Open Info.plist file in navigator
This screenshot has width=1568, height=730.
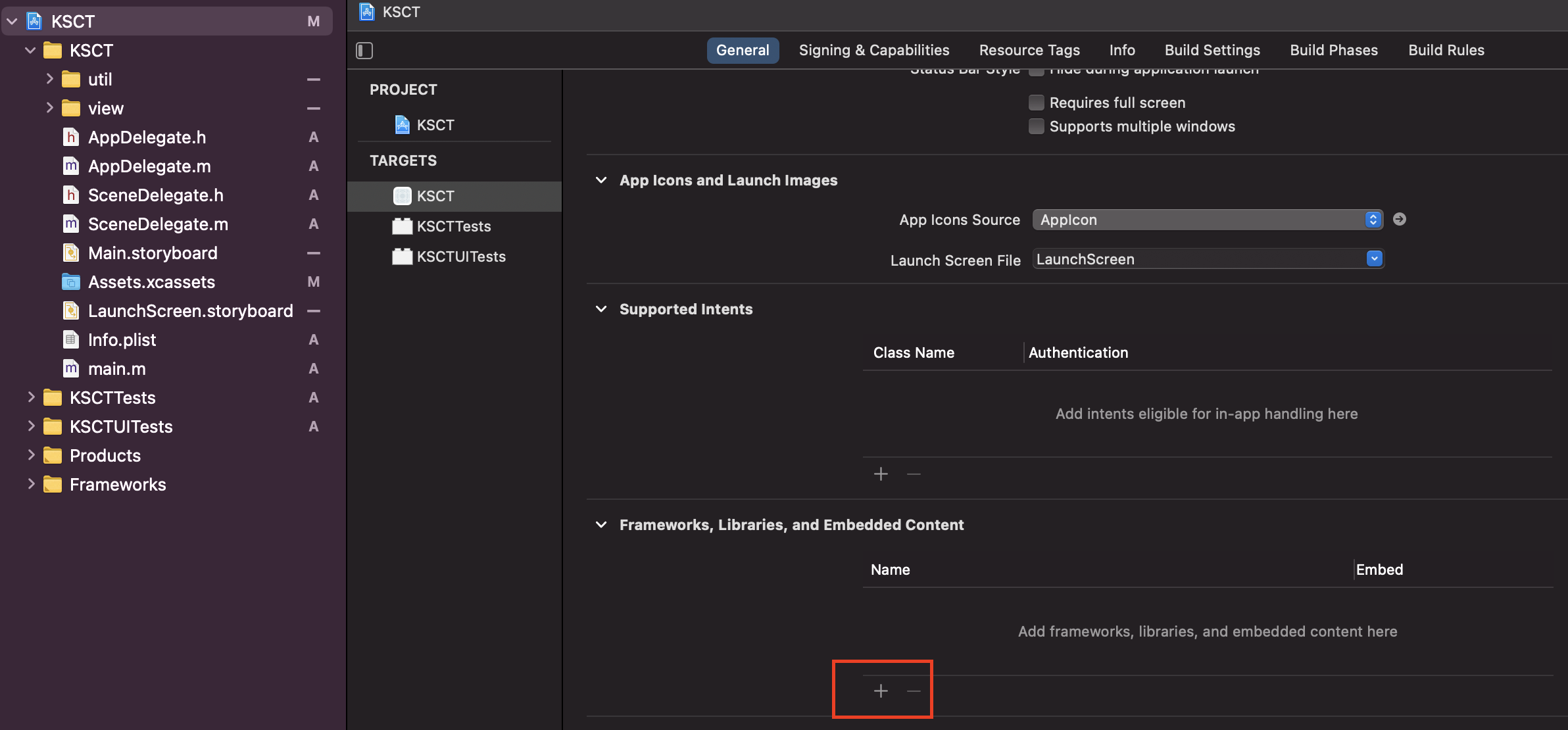[x=122, y=340]
